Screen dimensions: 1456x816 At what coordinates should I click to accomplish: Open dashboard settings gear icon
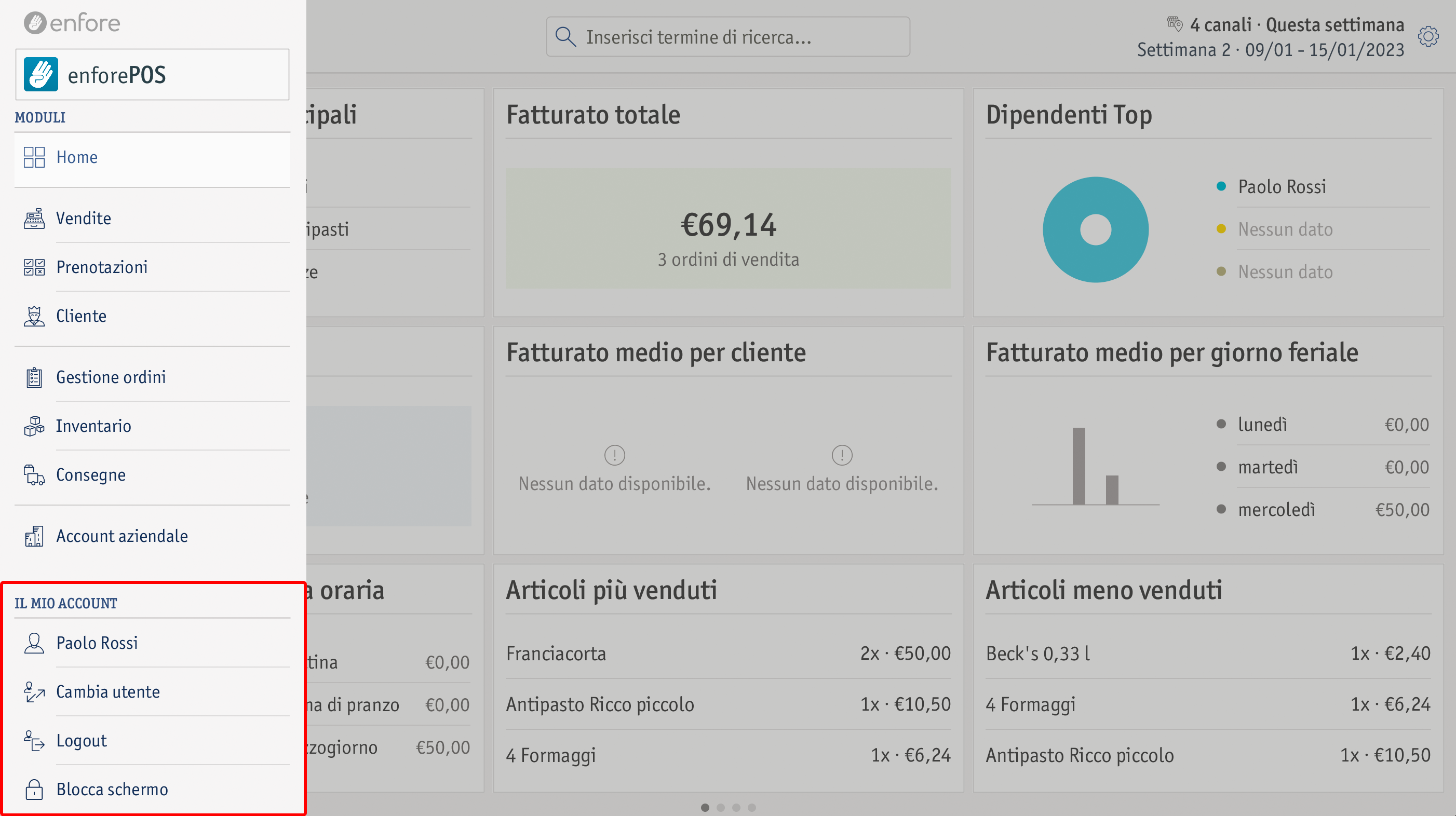coord(1428,37)
